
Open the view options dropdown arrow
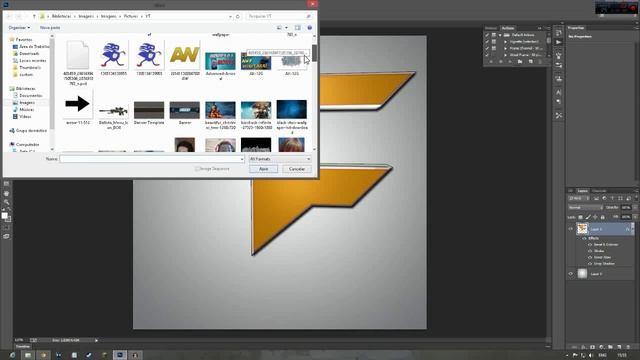287,27
